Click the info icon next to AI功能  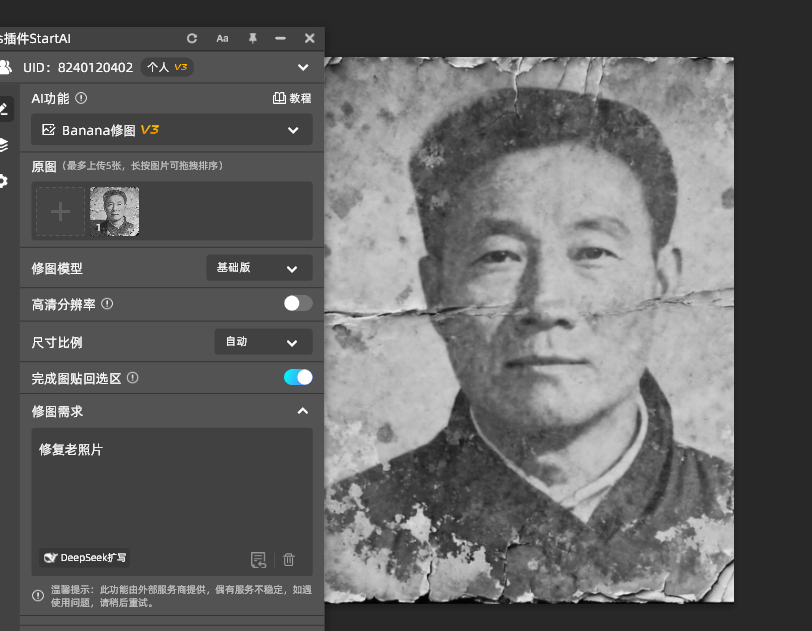coord(81,98)
